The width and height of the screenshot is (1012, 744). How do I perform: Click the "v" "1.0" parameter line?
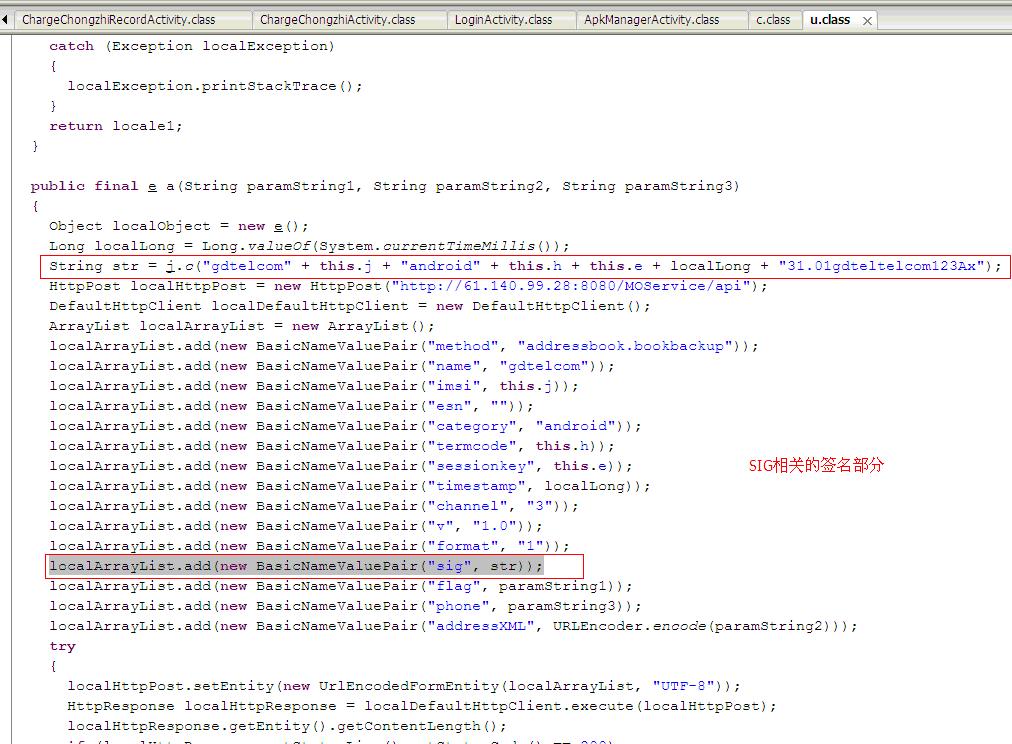296,526
